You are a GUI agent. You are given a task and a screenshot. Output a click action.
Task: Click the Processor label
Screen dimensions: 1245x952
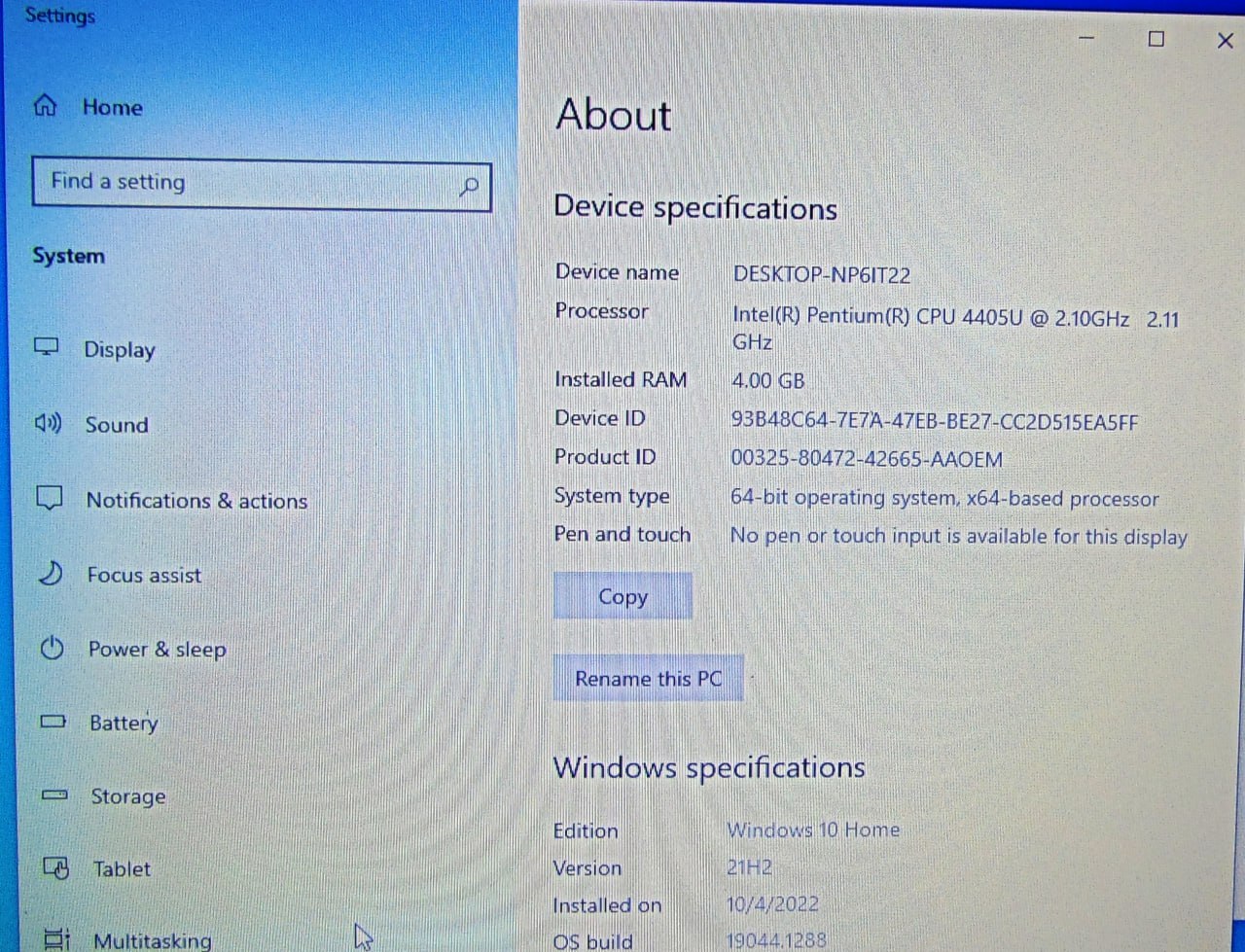pos(601,311)
